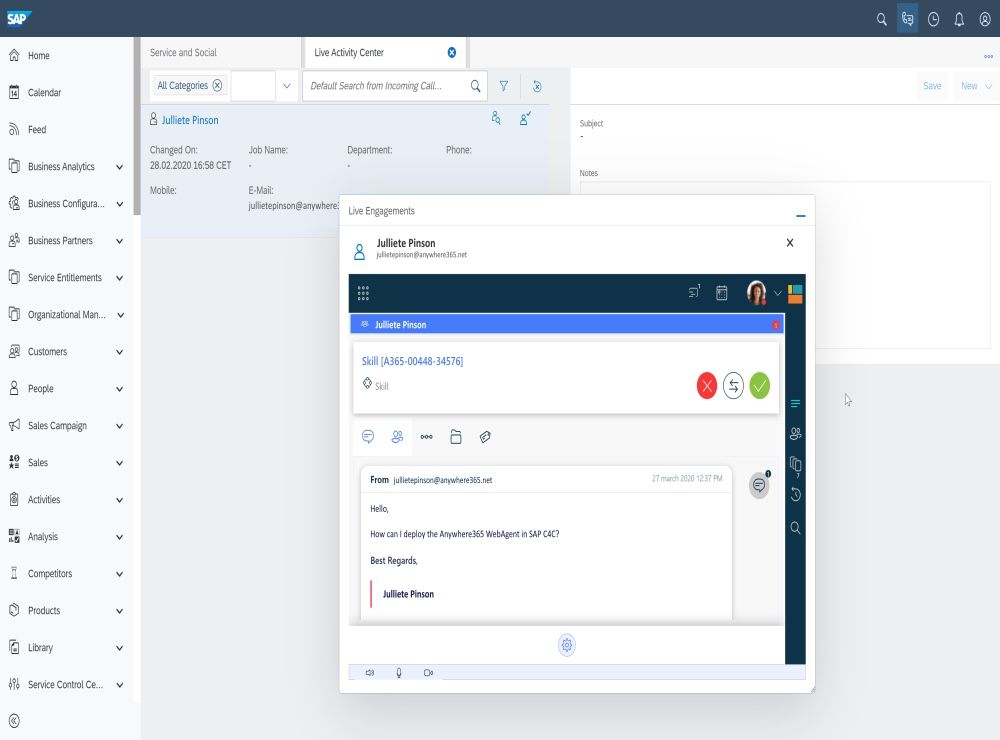Image resolution: width=1000 pixels, height=740 pixels.
Task: Toggle the microphone icon
Action: coord(399,672)
